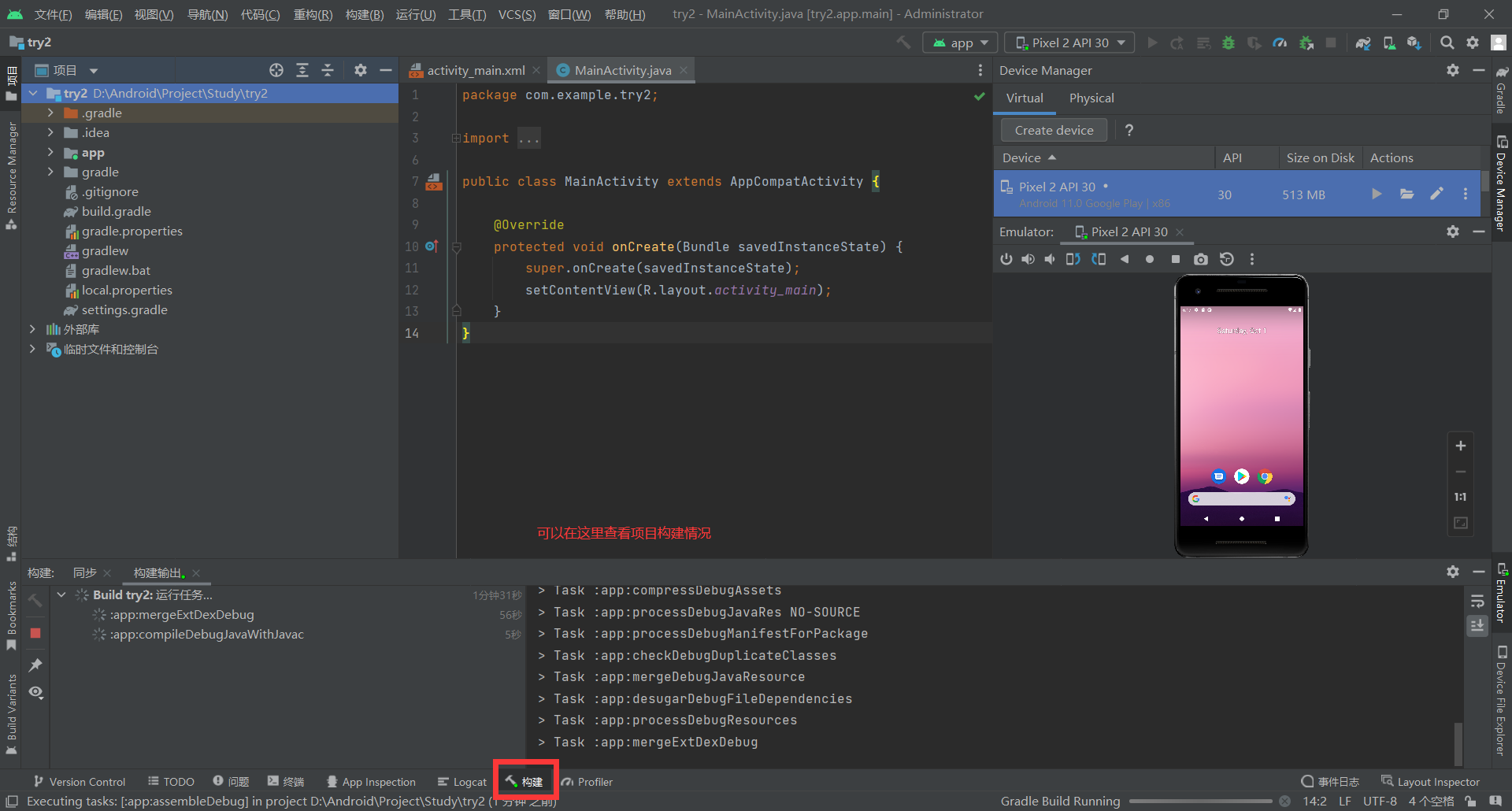Collapse the Build try2 task tree
1512x811 pixels.
(61, 594)
